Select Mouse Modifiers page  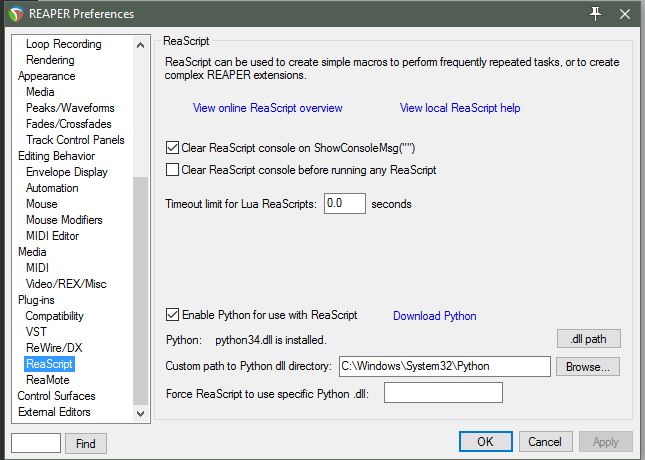(x=64, y=220)
